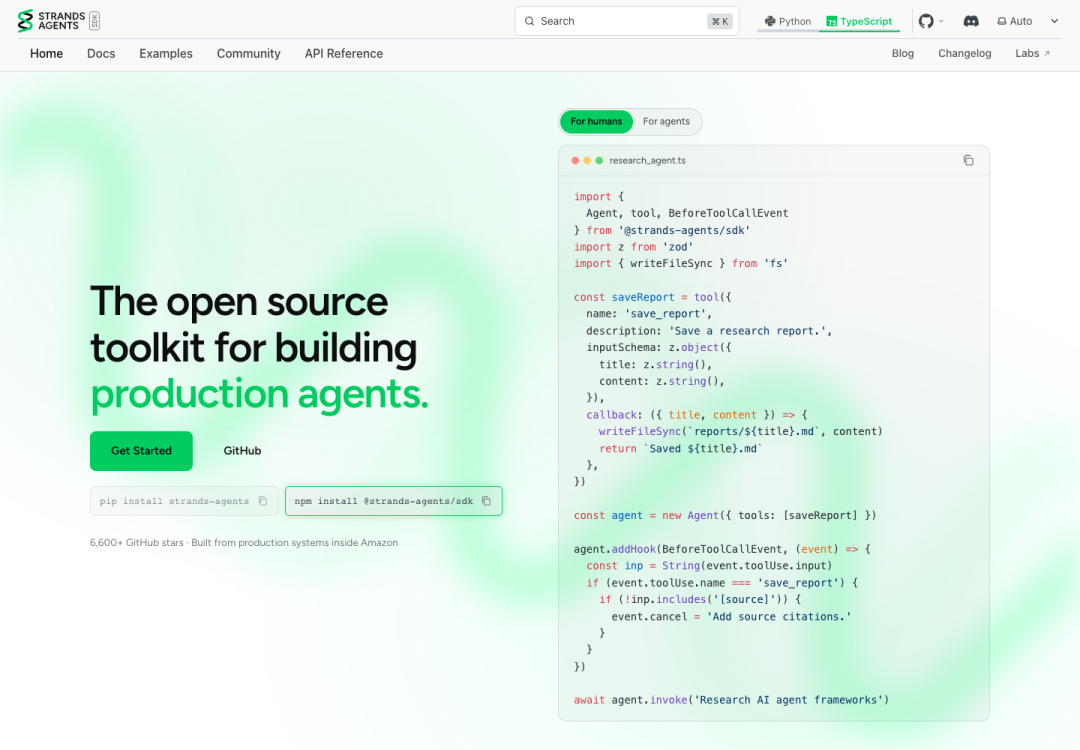Viewport: 1080px width, 750px height.
Task: Open the Labs external link
Action: tap(1032, 54)
